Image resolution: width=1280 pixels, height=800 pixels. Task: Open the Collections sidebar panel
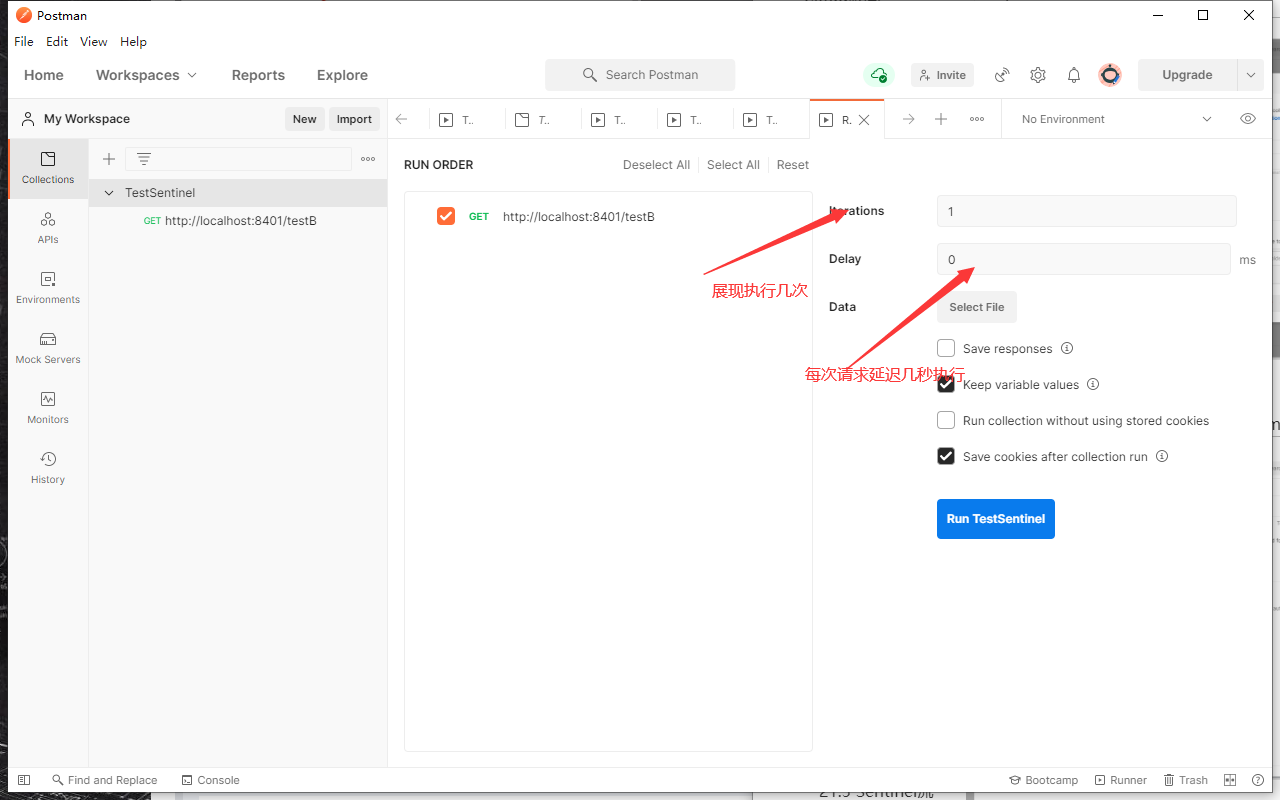[48, 167]
